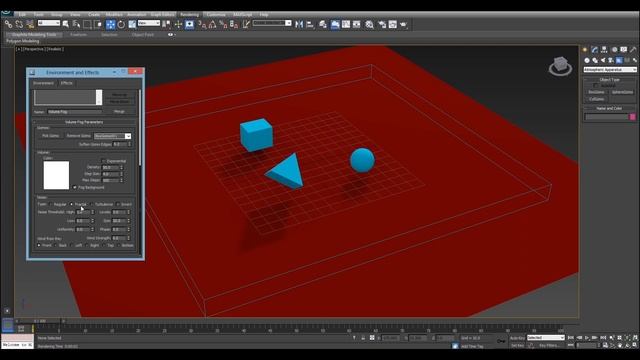Select the Regular noise type

tap(51, 204)
